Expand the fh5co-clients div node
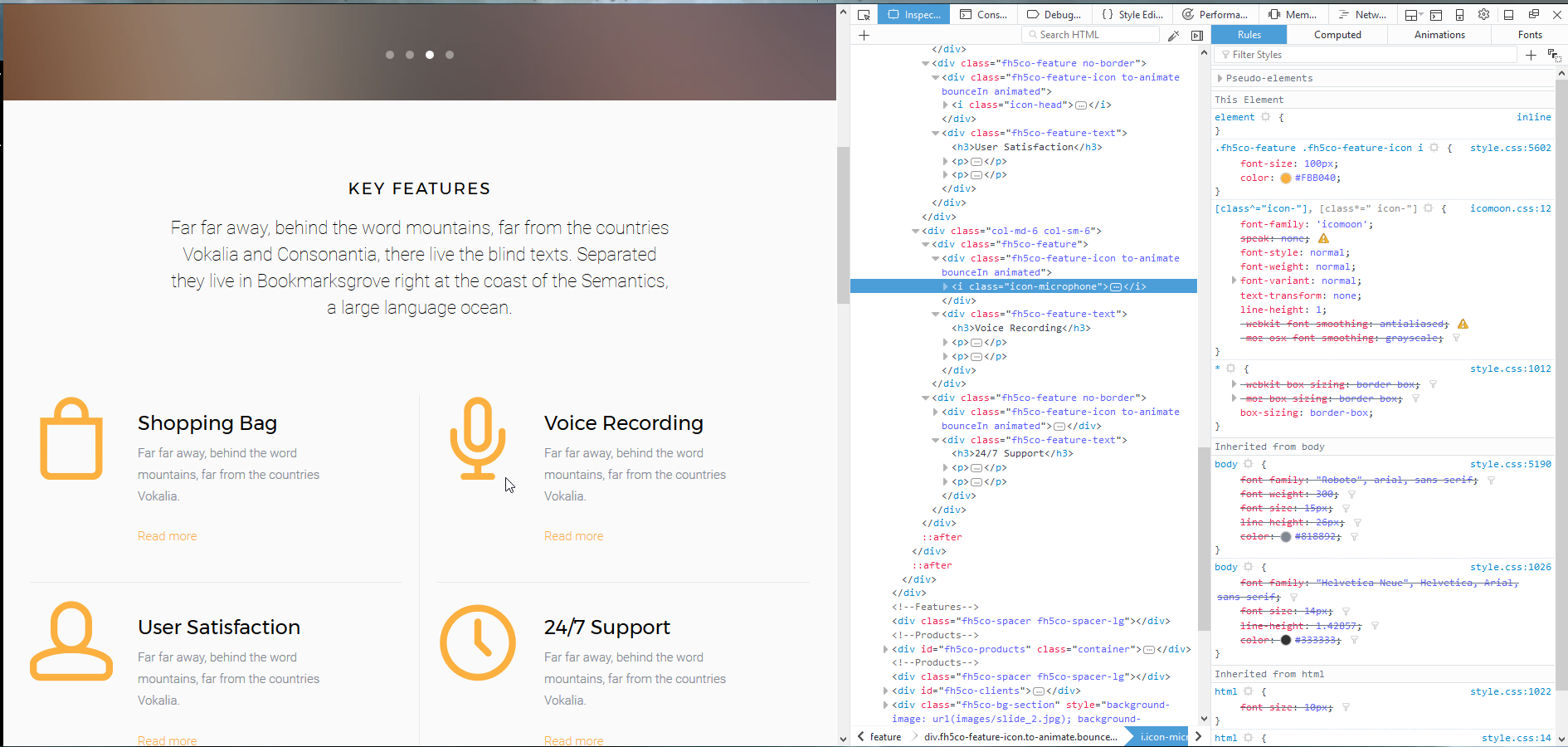This screenshot has height=747, width=1568. tap(885, 691)
